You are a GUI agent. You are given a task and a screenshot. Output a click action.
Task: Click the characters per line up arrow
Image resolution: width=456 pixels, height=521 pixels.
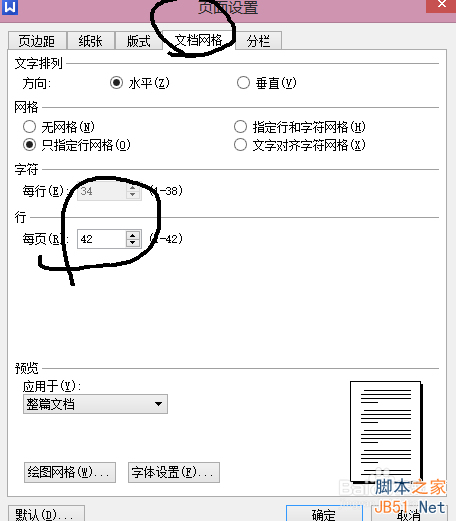133,188
